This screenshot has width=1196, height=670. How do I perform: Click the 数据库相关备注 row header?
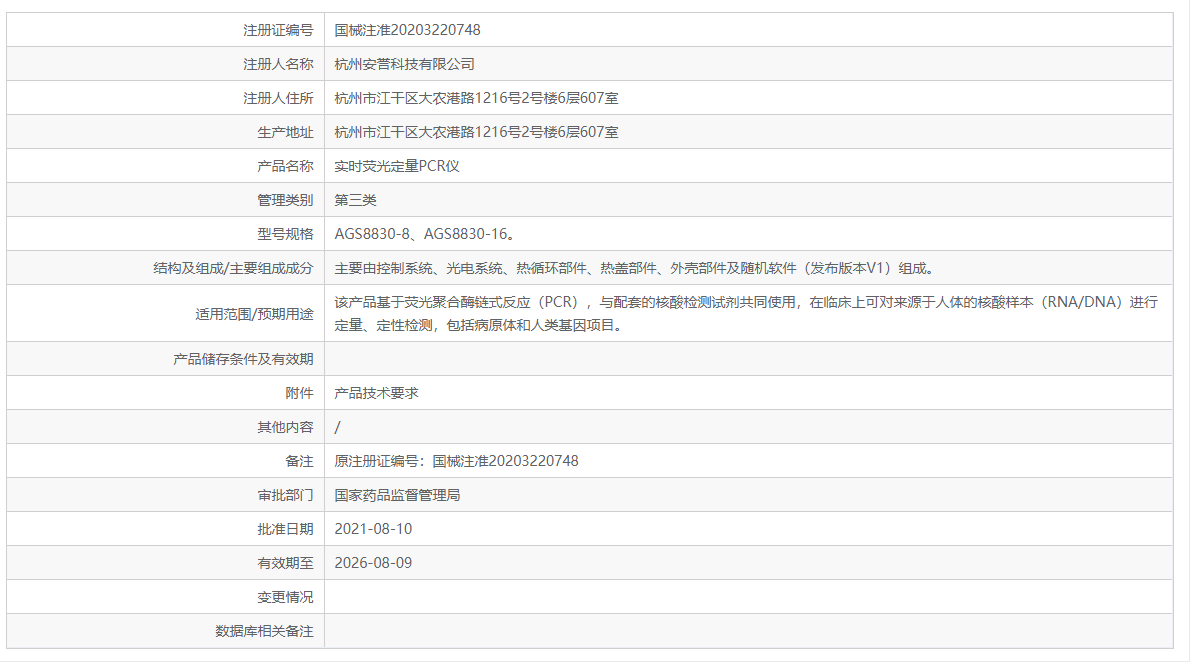[x=263, y=631]
